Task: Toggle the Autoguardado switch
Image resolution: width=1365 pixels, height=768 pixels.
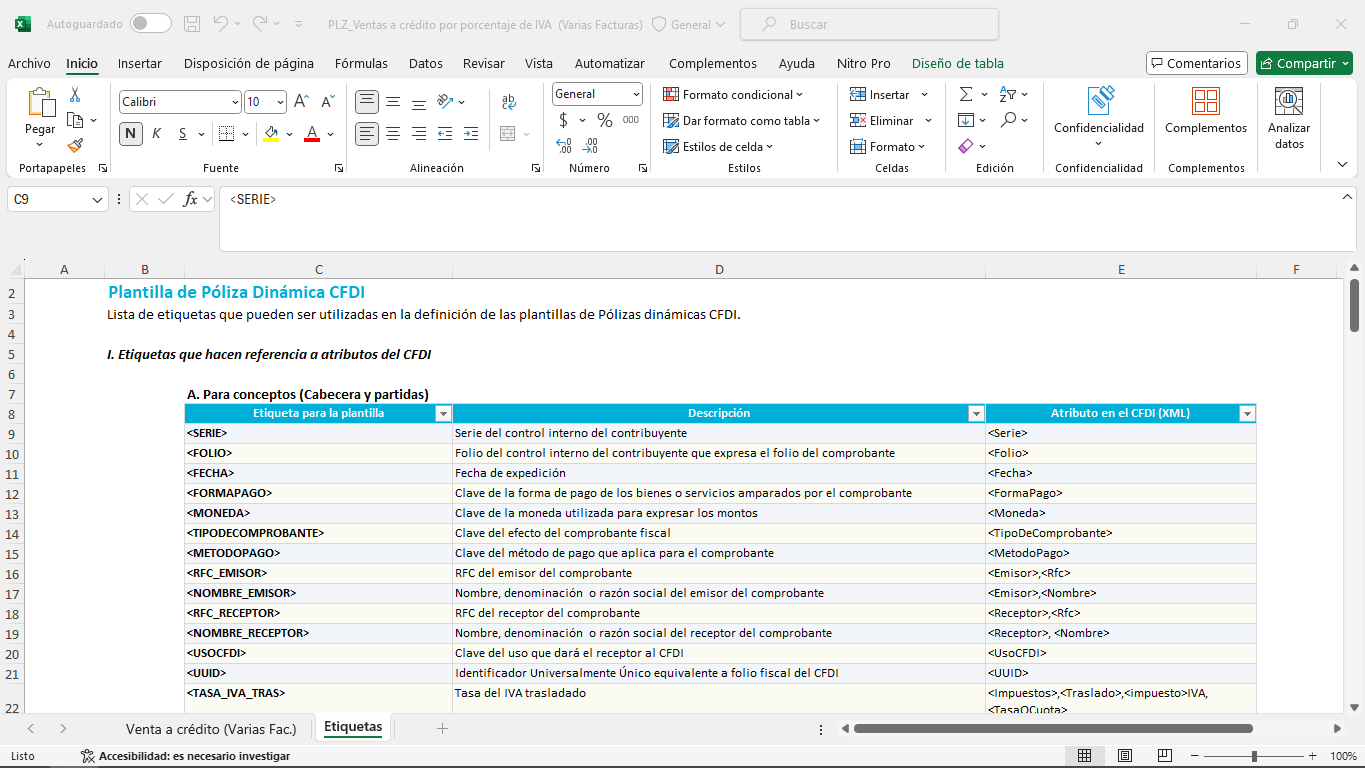Action: point(150,24)
